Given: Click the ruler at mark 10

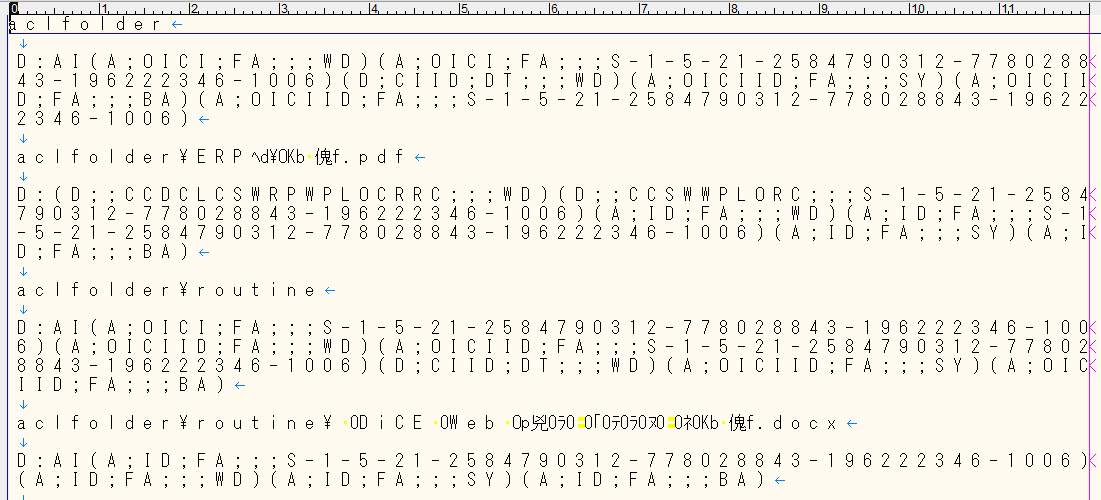Looking at the screenshot, I should 916,9.
